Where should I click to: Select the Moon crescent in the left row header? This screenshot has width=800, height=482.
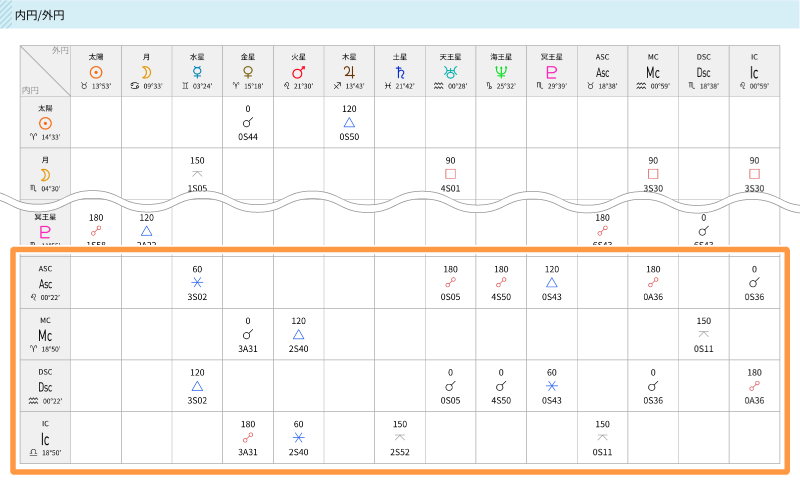tap(45, 174)
